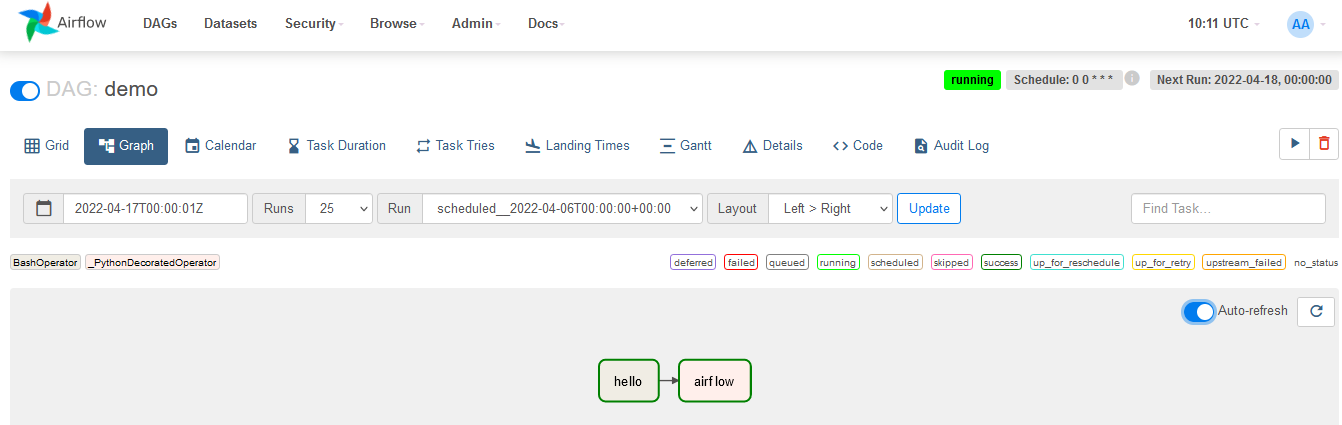1342x425 pixels.
Task: Open the Browse menu
Action: coord(396,24)
